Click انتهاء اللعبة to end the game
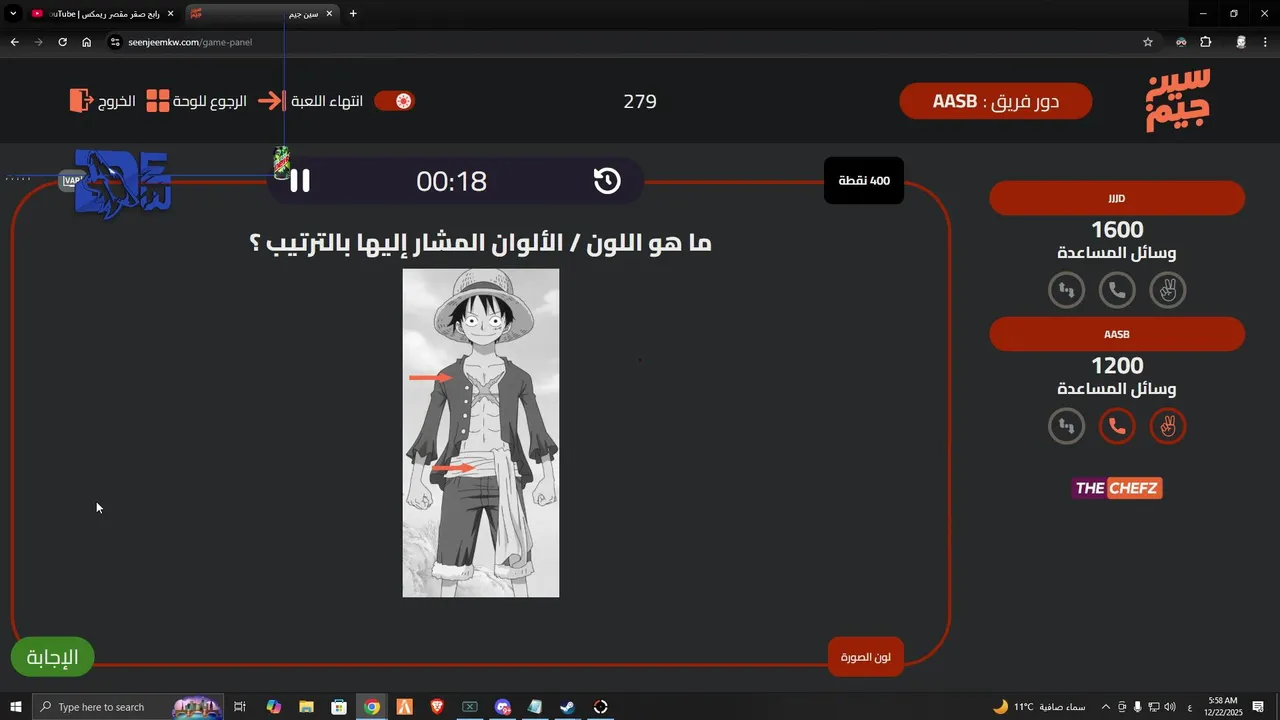The height and width of the screenshot is (720, 1280). pyautogui.click(x=327, y=101)
